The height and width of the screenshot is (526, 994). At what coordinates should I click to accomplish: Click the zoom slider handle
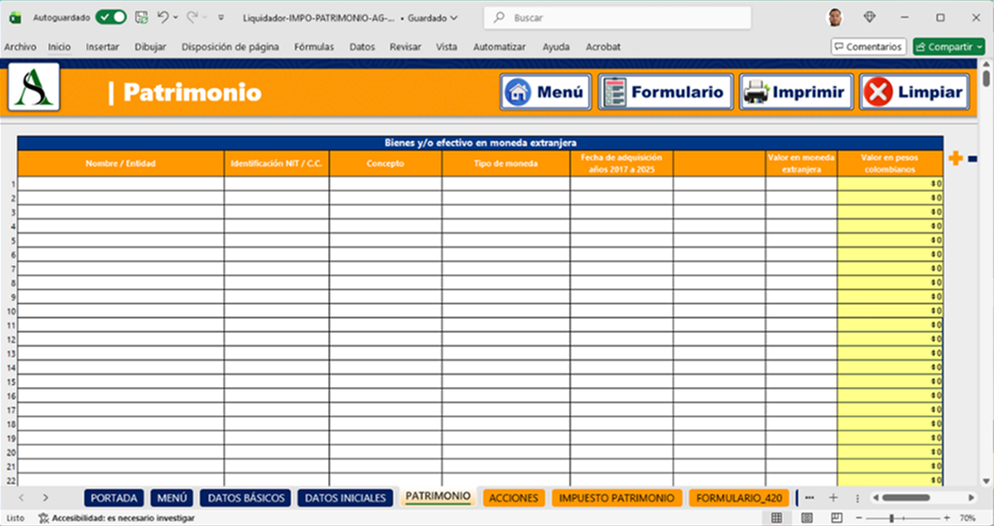891,518
